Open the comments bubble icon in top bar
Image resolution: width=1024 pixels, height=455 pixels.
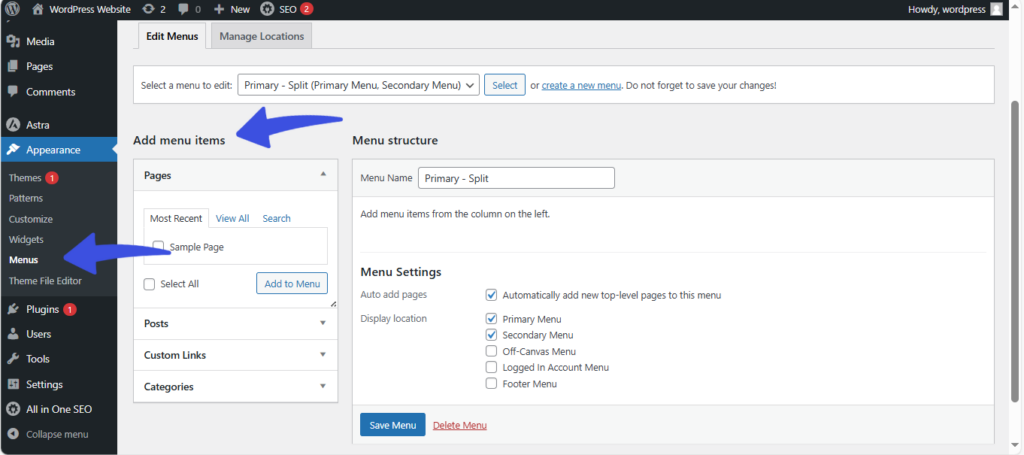(x=184, y=9)
